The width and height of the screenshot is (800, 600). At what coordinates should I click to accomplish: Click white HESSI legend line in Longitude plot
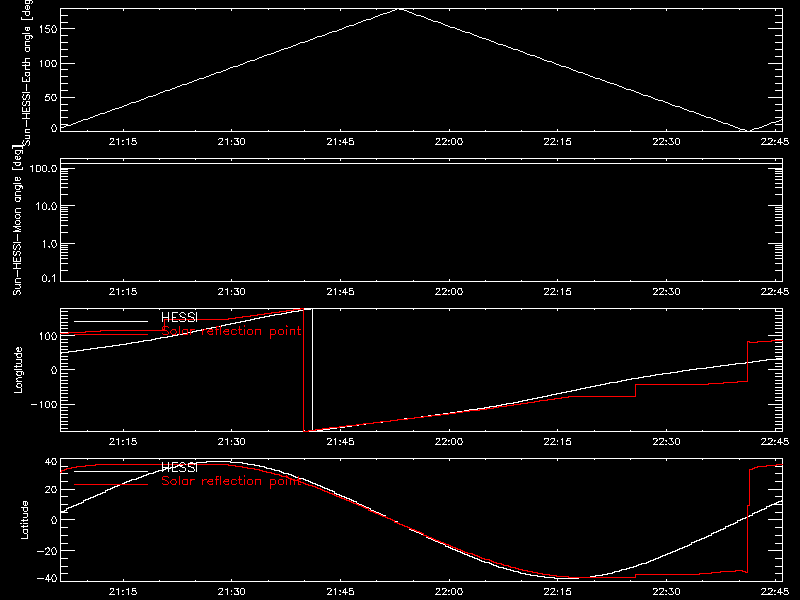tap(111, 321)
